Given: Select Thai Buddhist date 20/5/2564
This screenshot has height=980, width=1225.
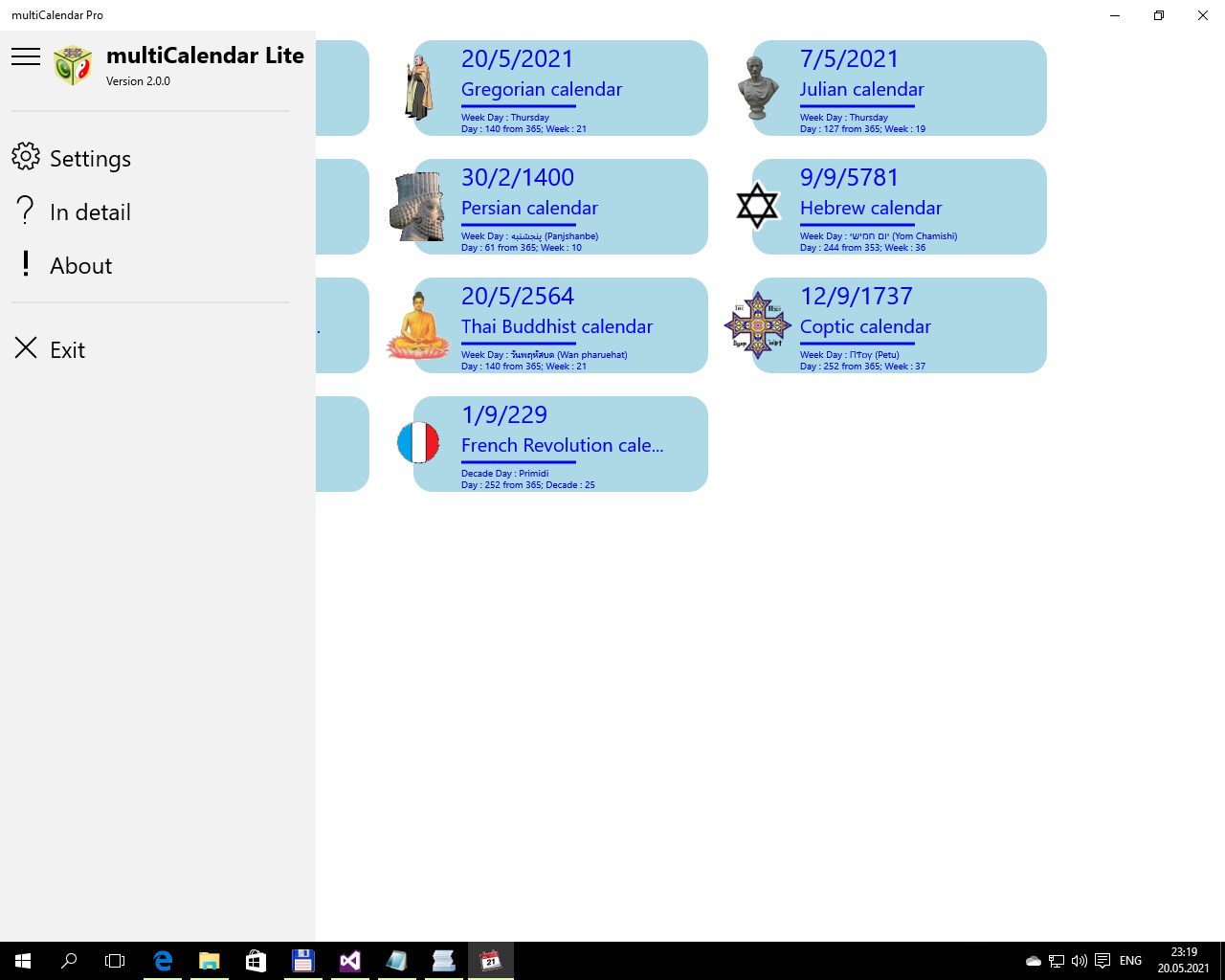Looking at the screenshot, I should (518, 297).
